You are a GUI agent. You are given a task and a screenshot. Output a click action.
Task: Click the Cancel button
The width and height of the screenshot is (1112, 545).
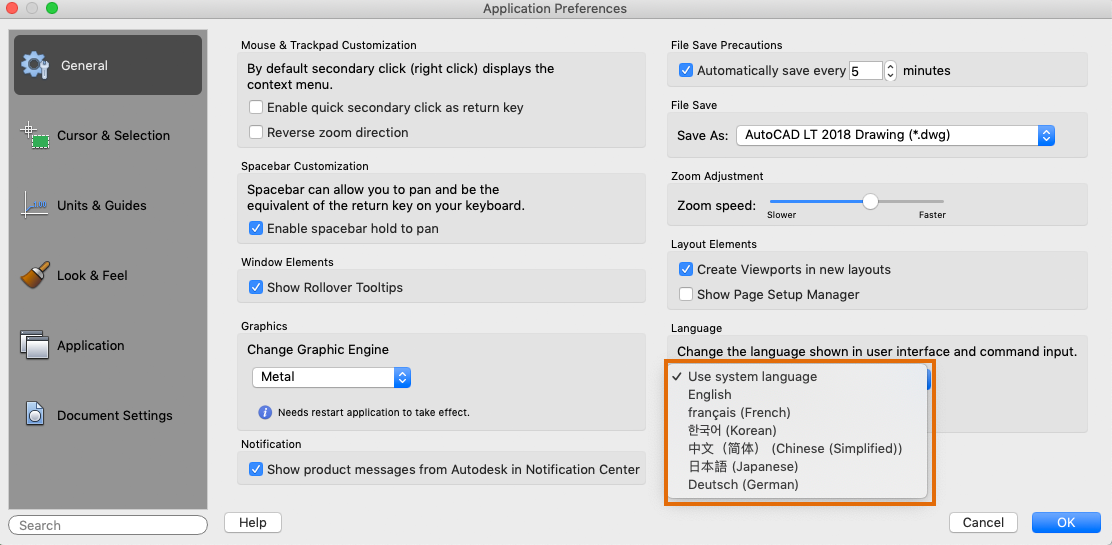coord(983,522)
